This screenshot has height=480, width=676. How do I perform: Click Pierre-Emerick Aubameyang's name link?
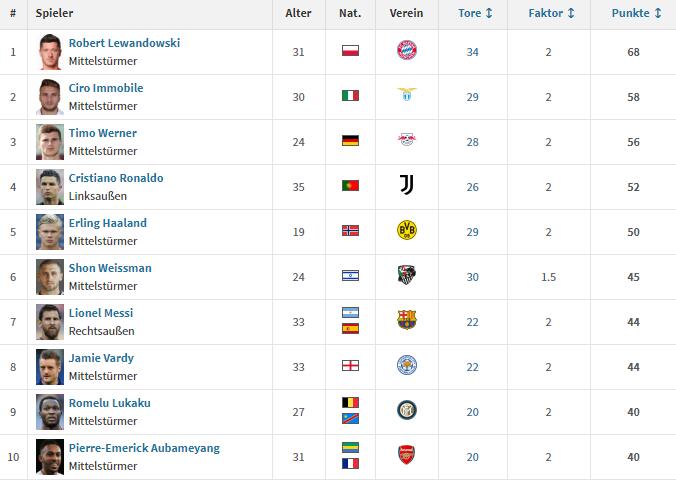144,448
